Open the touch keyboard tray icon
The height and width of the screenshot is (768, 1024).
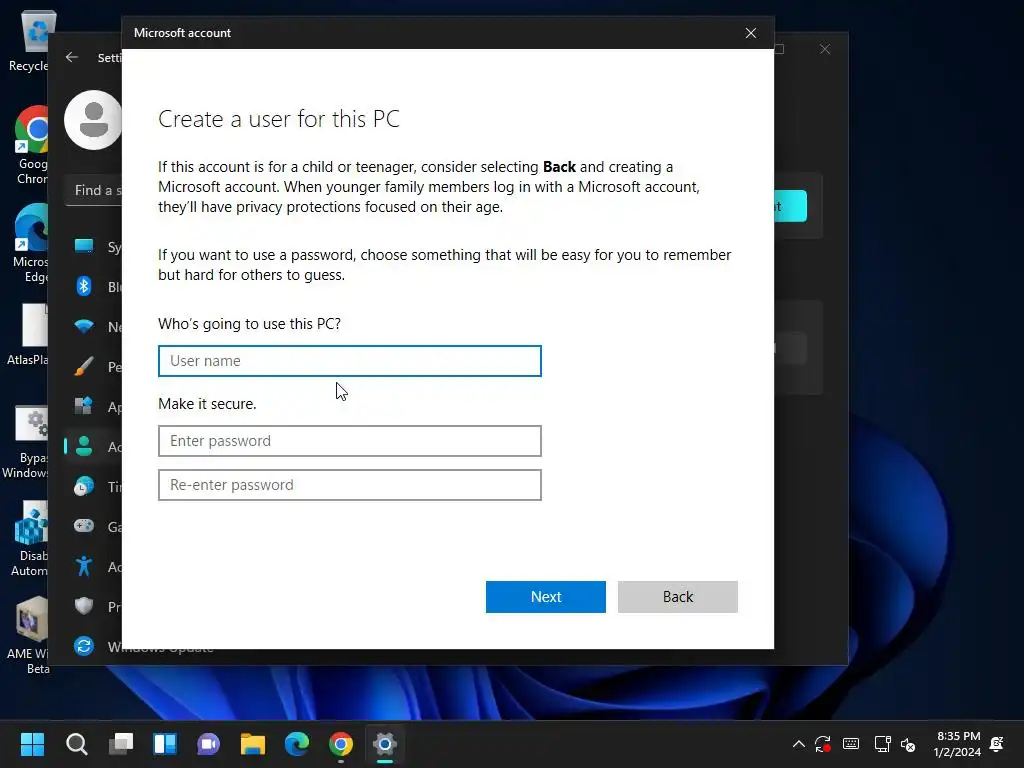tap(851, 744)
